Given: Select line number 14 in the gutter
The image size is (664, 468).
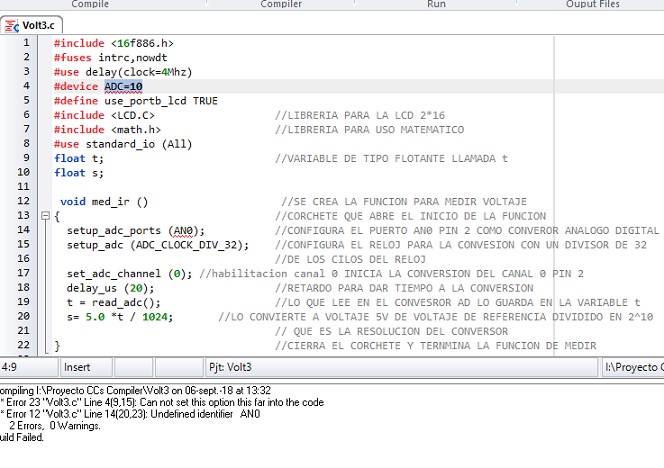Looking at the screenshot, I should click(x=23, y=230).
